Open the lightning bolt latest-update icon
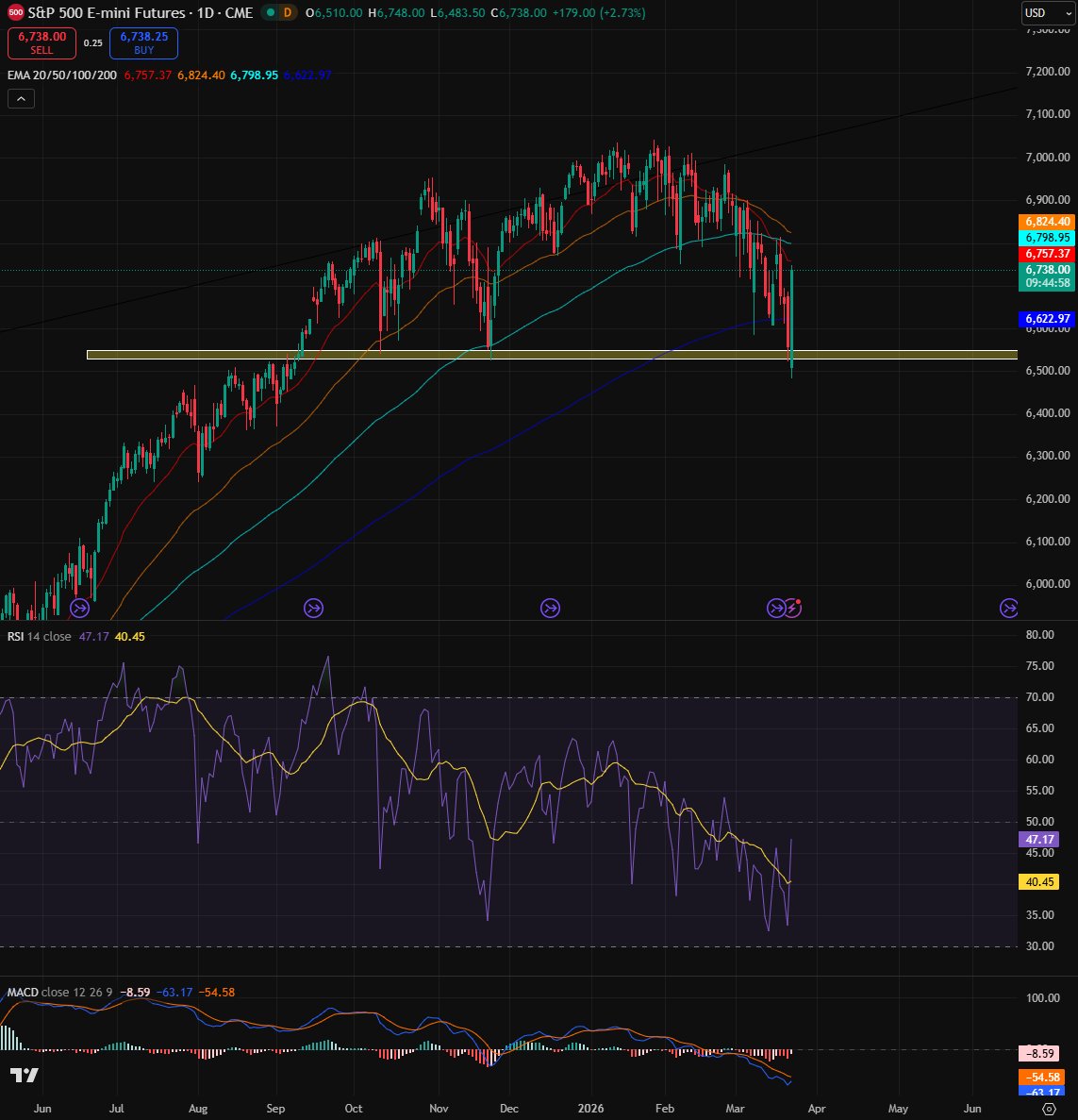 click(793, 608)
